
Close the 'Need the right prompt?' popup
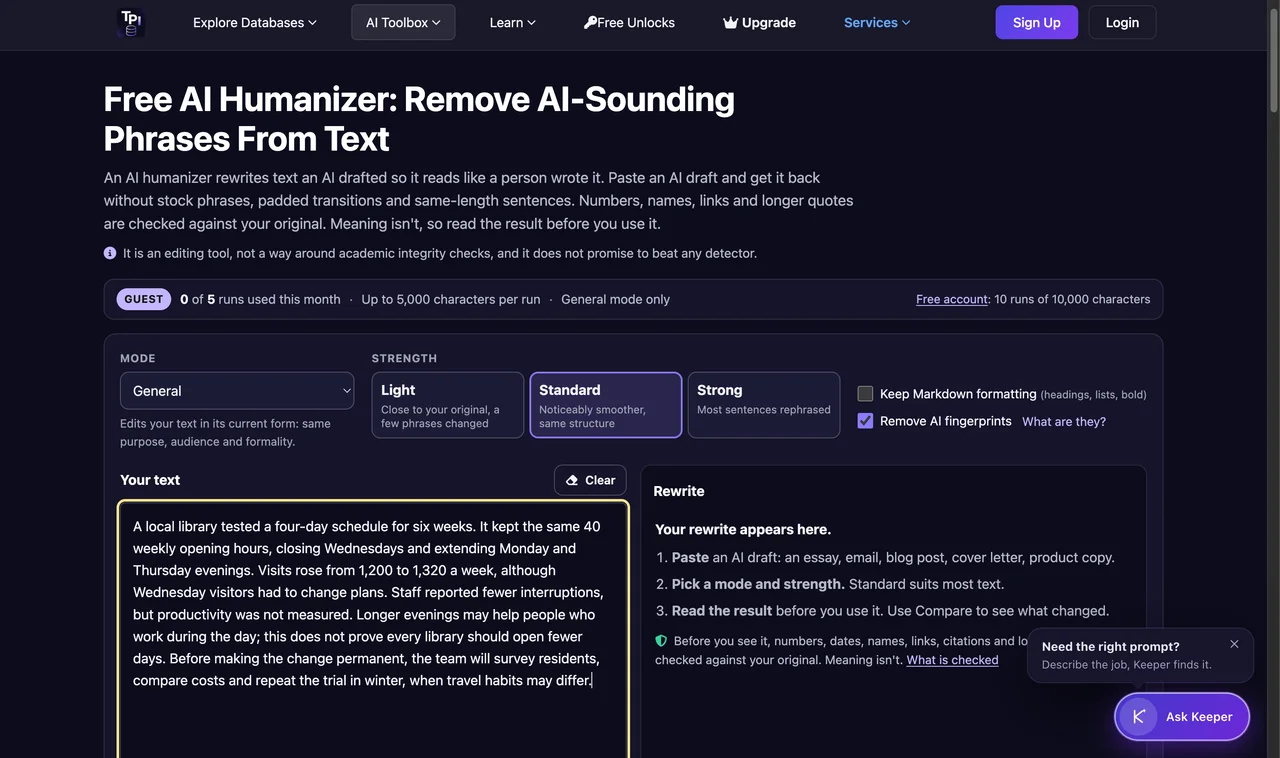[x=1234, y=644]
